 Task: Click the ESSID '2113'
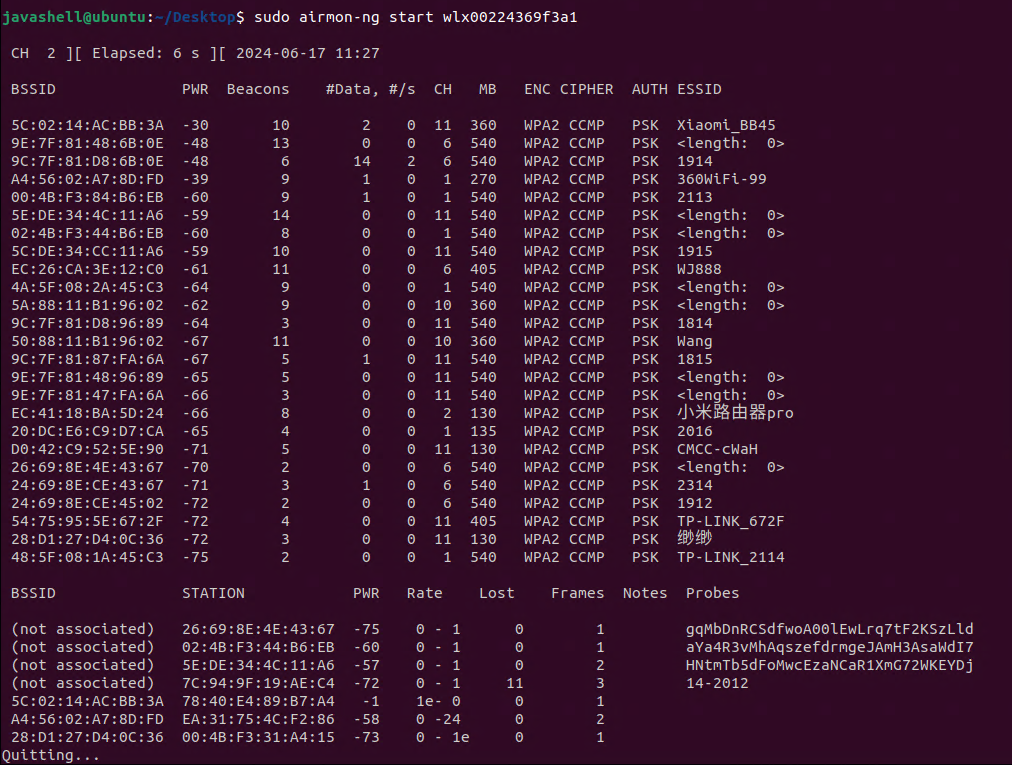click(694, 198)
